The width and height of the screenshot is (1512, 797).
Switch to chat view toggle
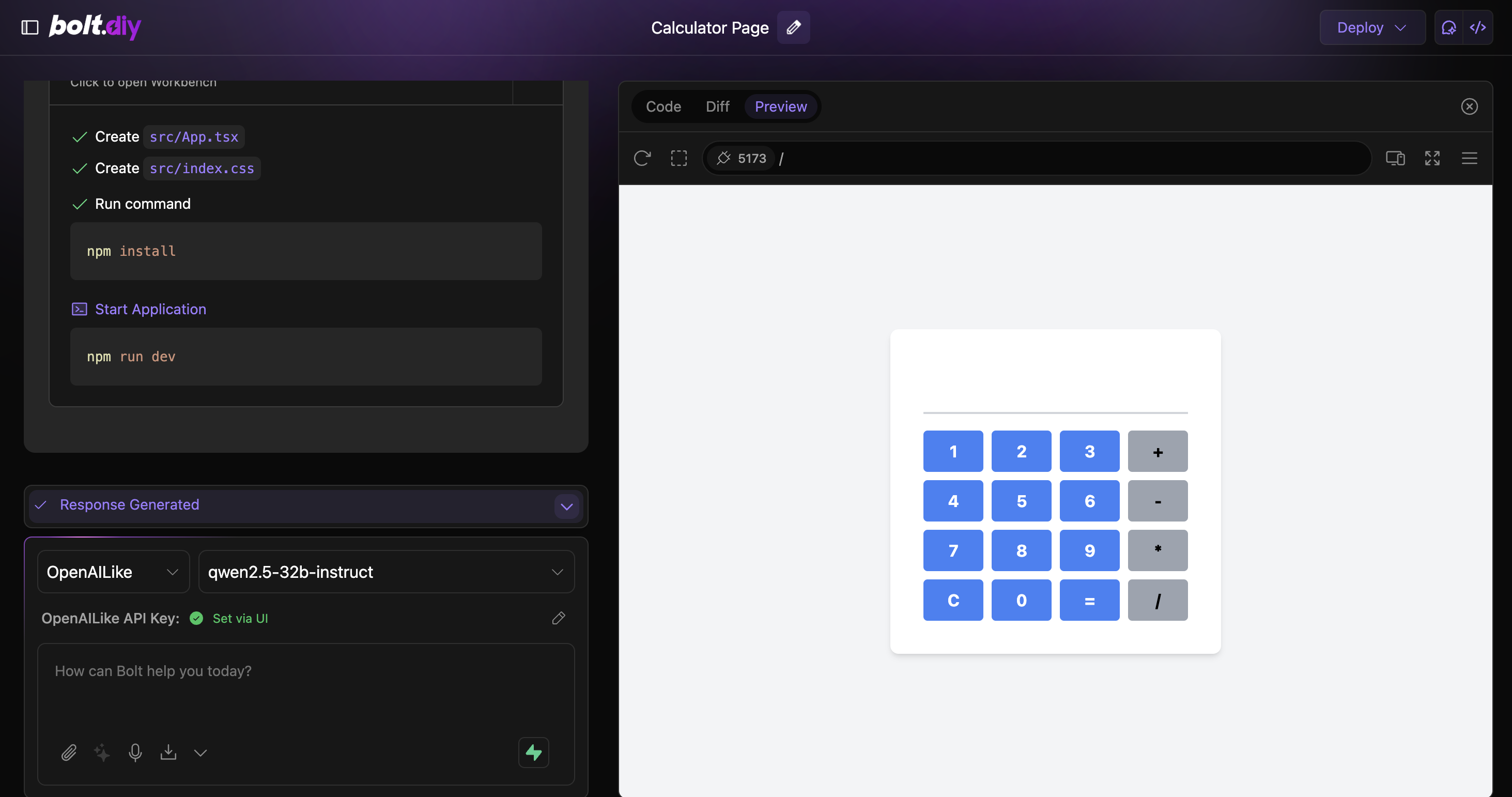point(1448,27)
